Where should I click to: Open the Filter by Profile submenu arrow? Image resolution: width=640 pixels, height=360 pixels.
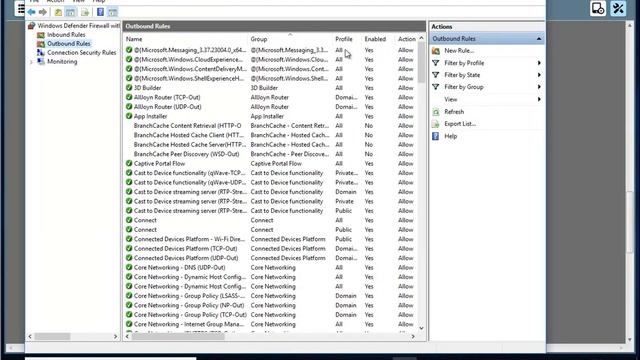pyautogui.click(x=539, y=63)
